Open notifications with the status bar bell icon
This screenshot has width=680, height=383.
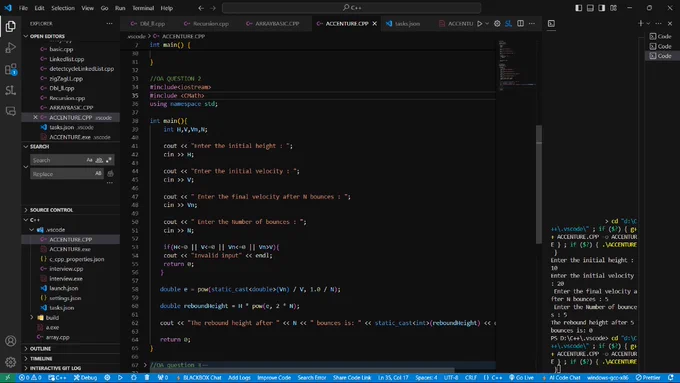(671, 378)
